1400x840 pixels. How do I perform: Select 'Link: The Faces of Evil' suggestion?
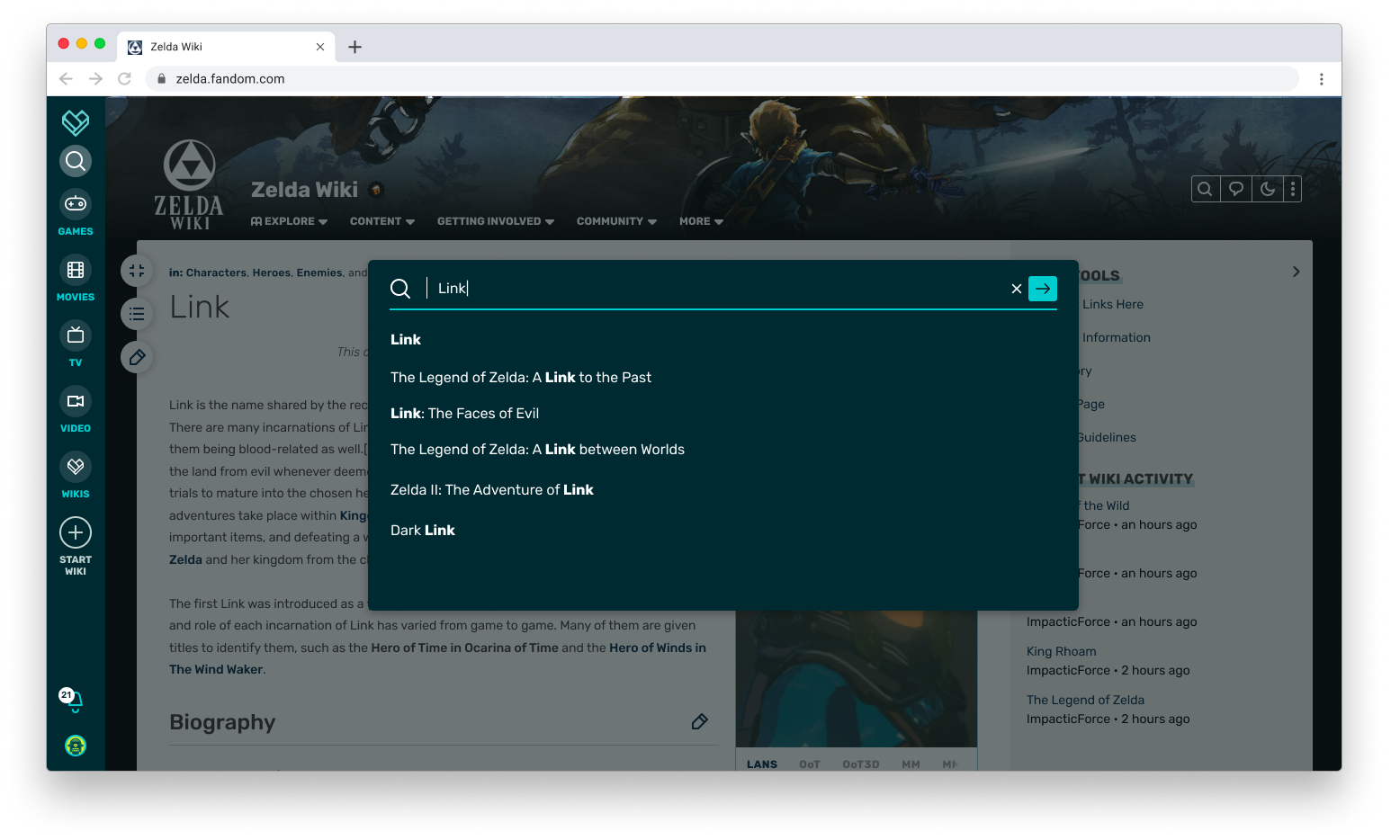point(465,414)
